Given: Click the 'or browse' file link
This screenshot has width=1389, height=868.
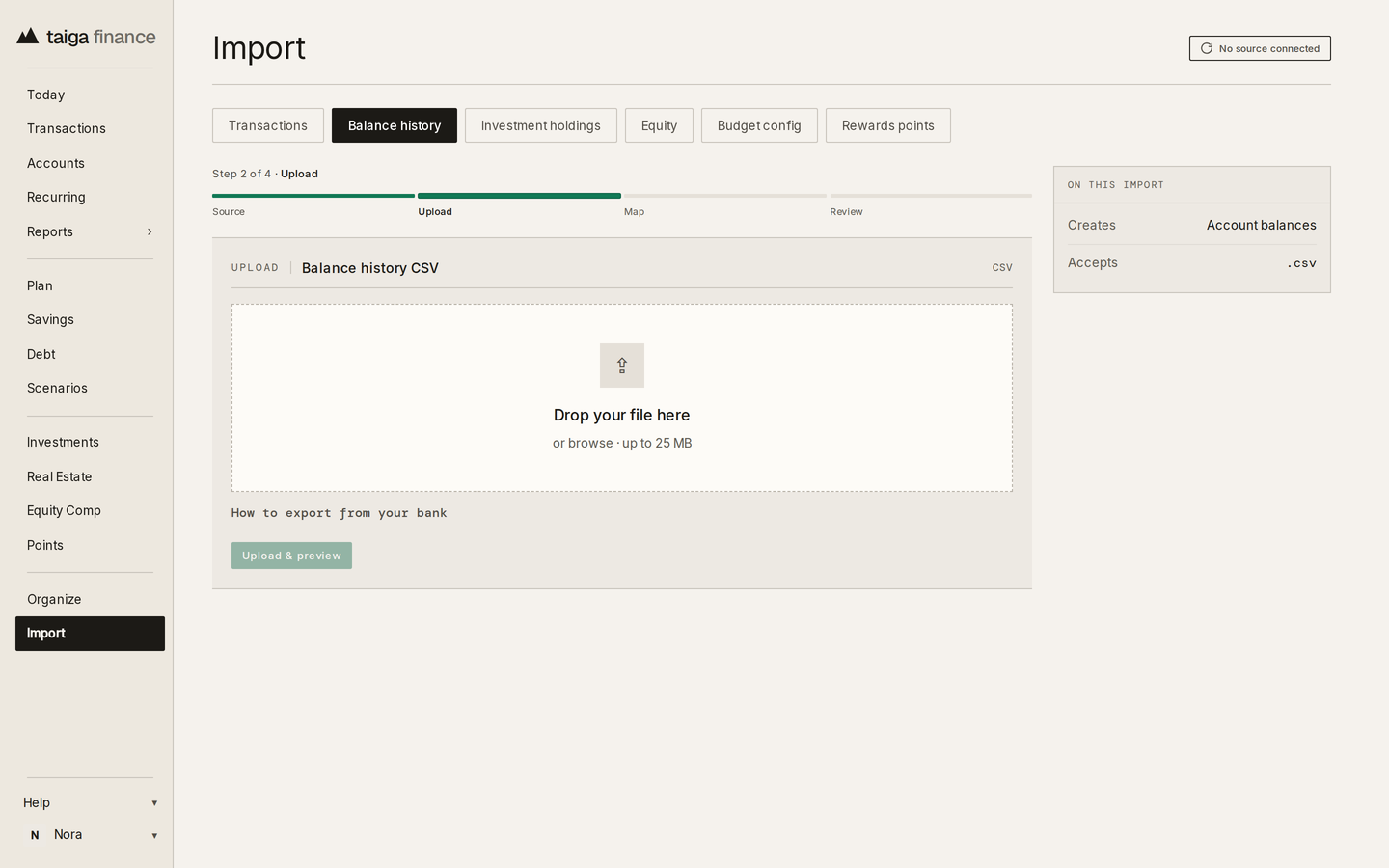Looking at the screenshot, I should point(583,443).
